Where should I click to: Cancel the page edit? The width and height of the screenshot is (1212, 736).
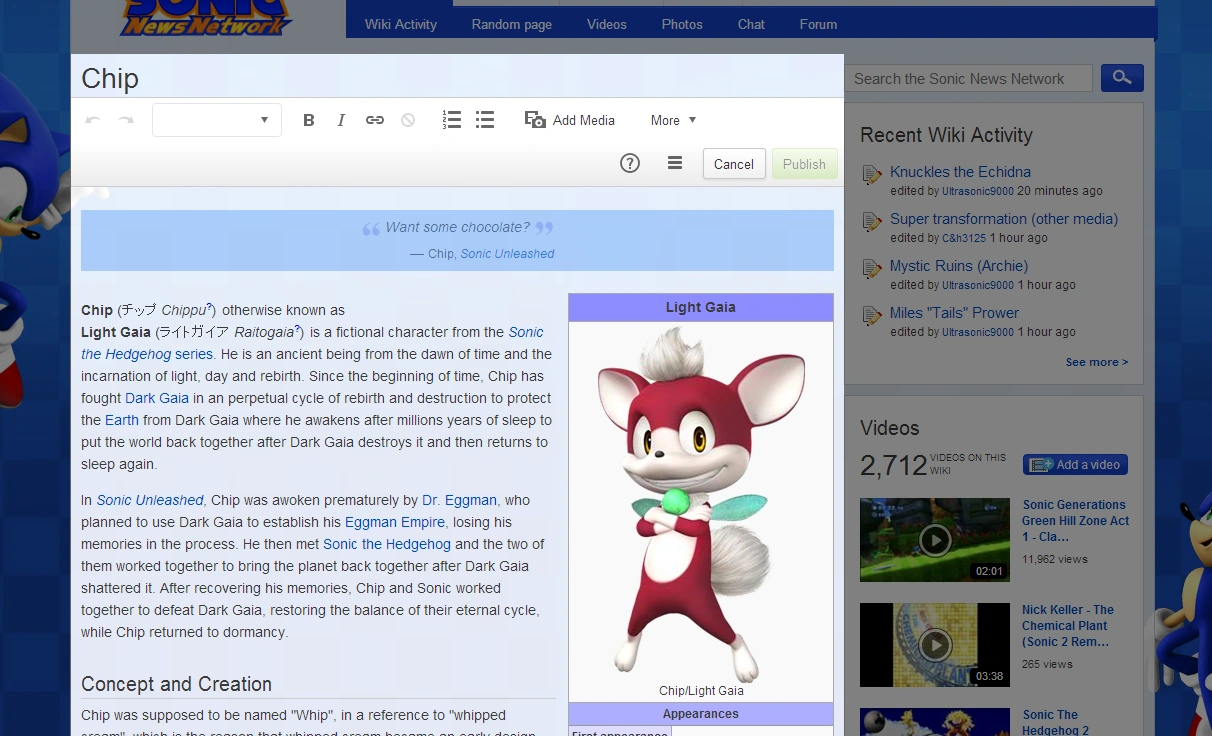[734, 164]
